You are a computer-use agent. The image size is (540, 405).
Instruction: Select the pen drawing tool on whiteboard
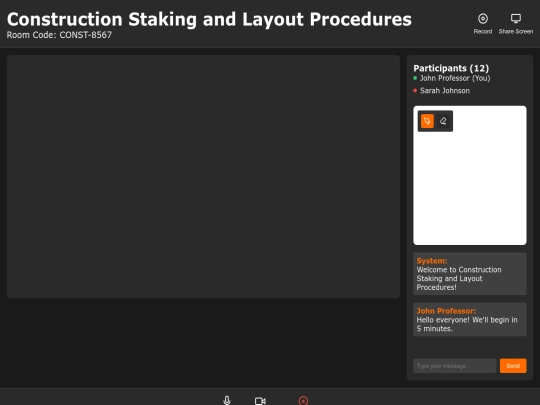click(x=427, y=121)
